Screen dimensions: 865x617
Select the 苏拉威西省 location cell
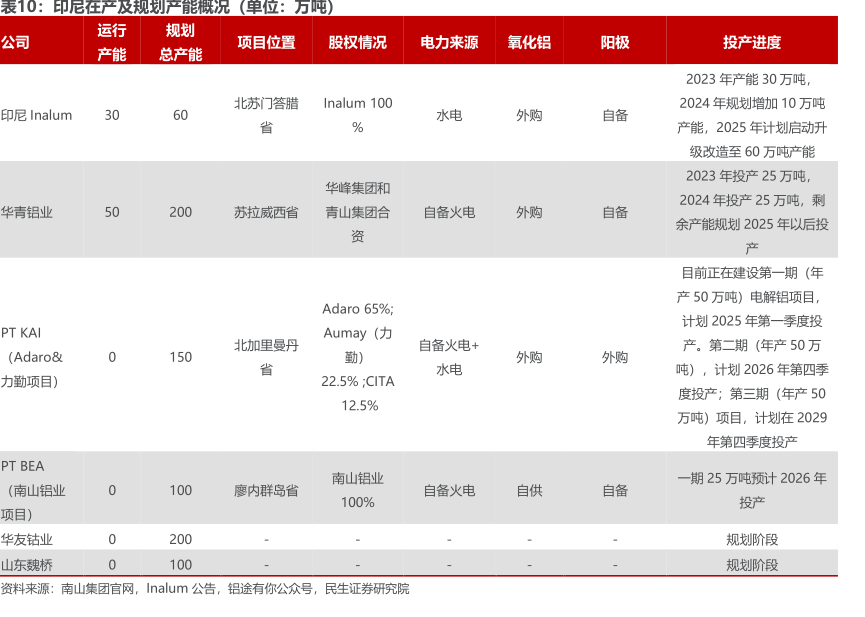coord(266,212)
